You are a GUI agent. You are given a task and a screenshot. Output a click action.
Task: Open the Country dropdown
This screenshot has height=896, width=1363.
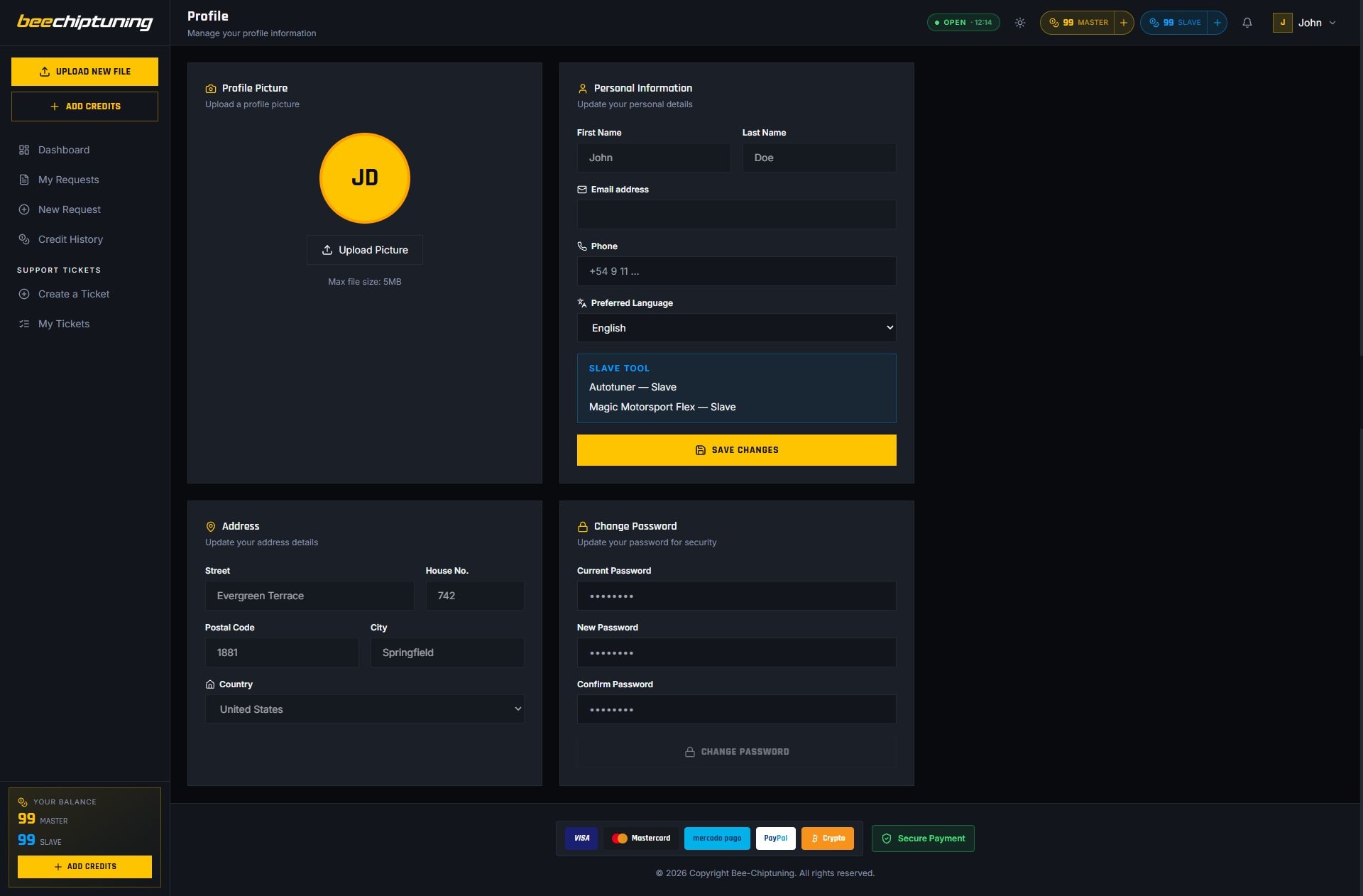point(365,709)
